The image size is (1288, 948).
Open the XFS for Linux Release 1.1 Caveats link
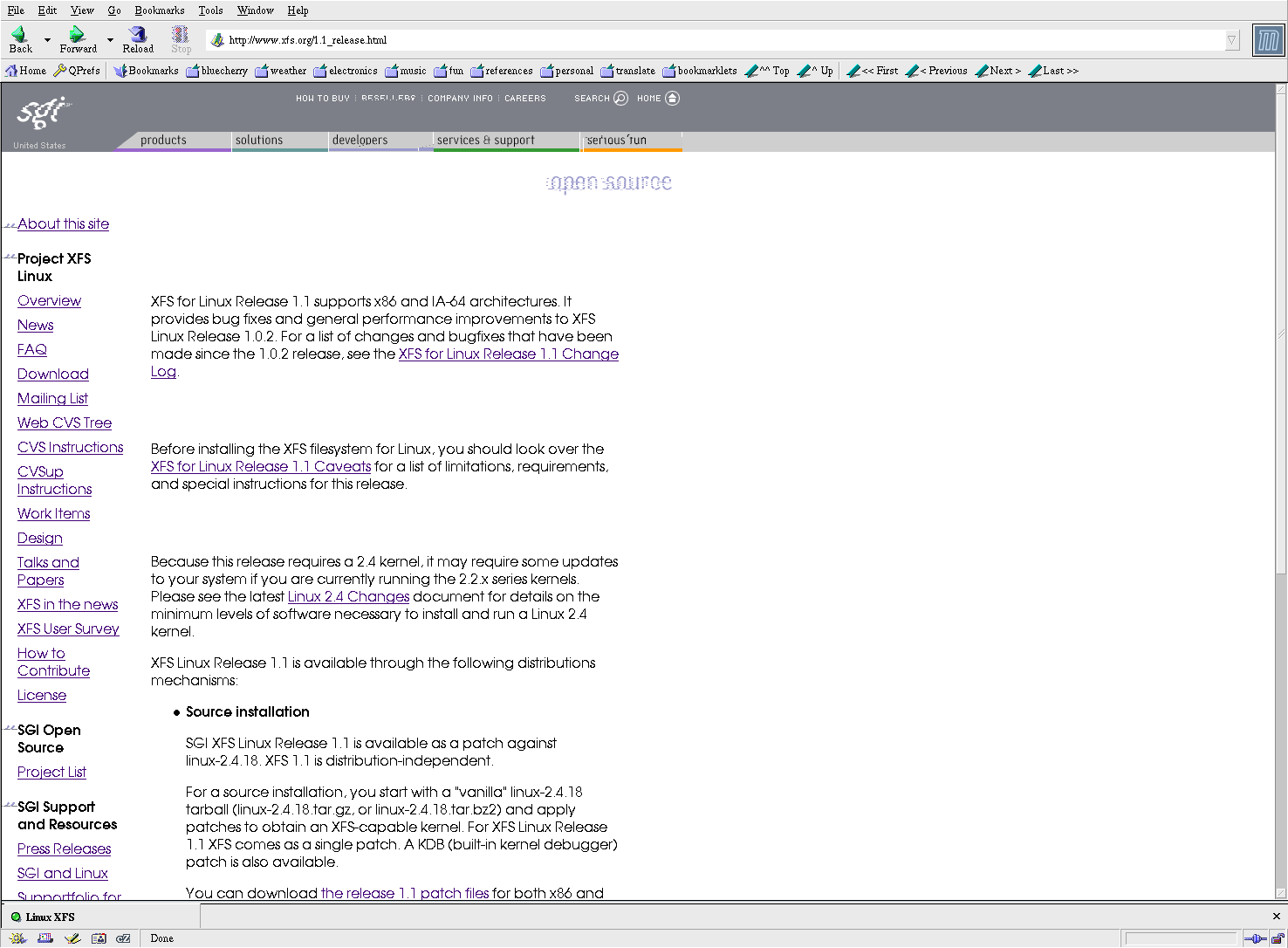[x=261, y=466]
